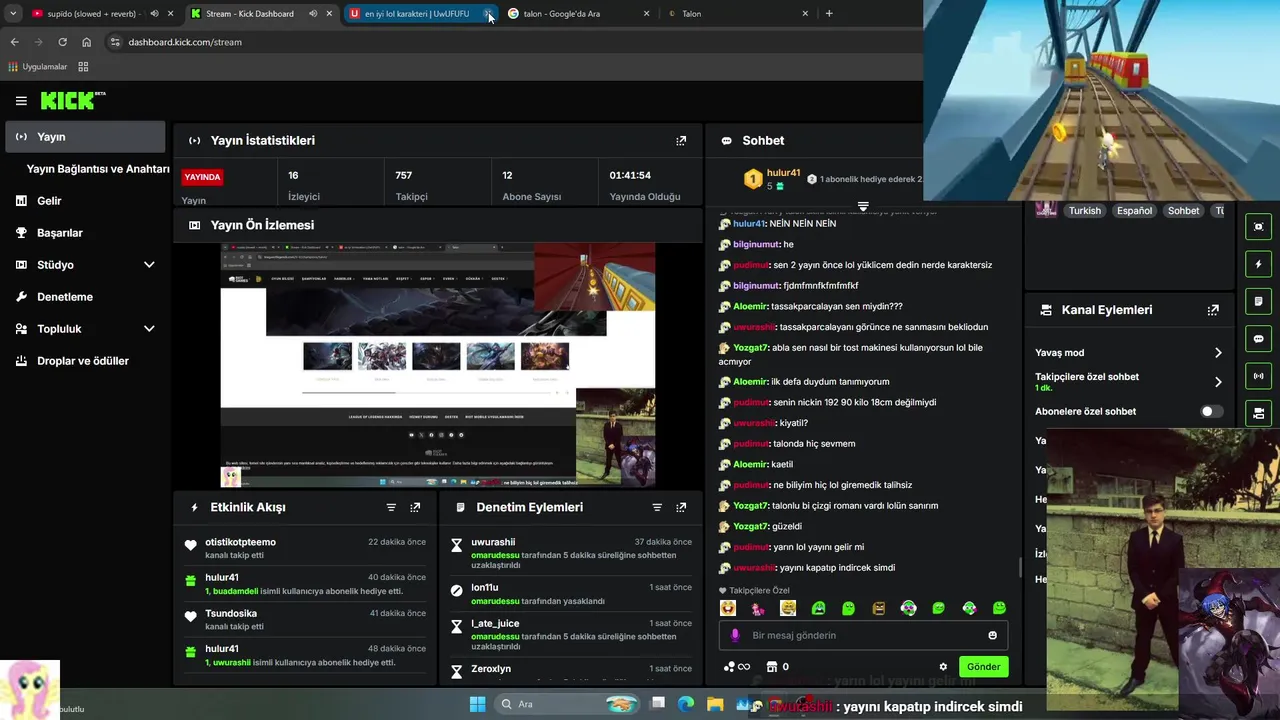
Task: Click uwurashii in Denetim Eylemleri
Action: point(493,542)
